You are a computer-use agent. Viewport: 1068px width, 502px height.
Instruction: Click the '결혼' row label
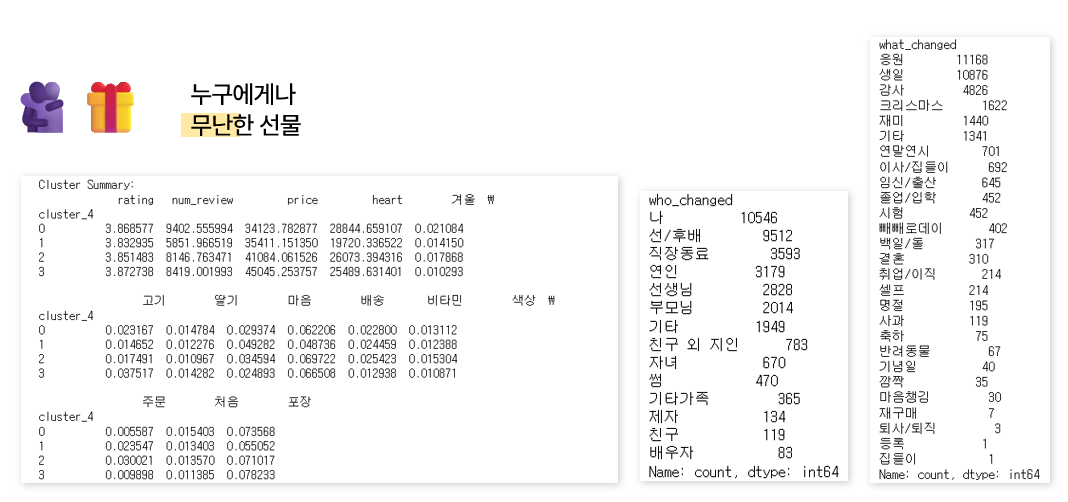892,260
